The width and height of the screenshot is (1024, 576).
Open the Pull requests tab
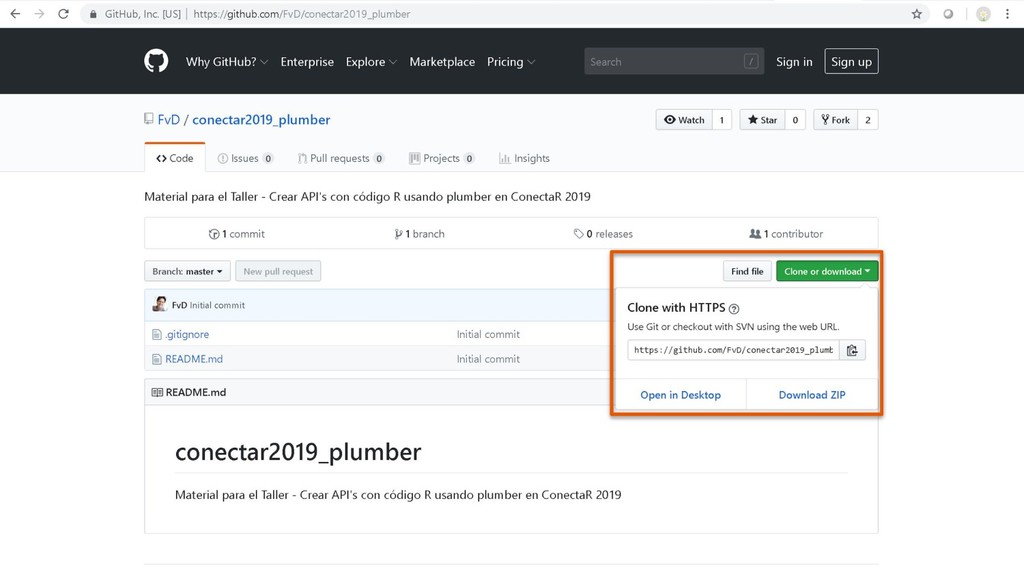coord(340,158)
